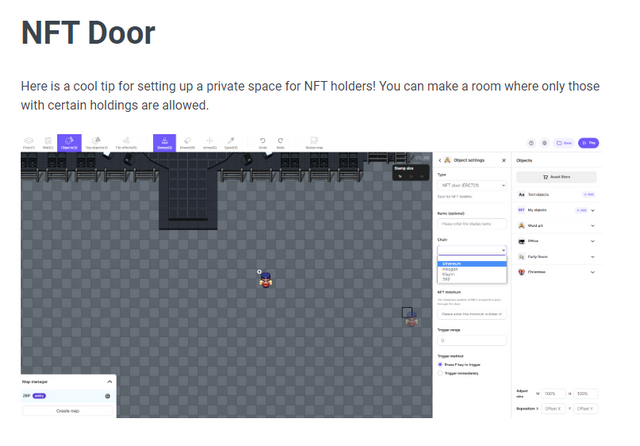Select the Wall tool in toolbar
Viewport: 640px width, 446px height.
coord(48,143)
